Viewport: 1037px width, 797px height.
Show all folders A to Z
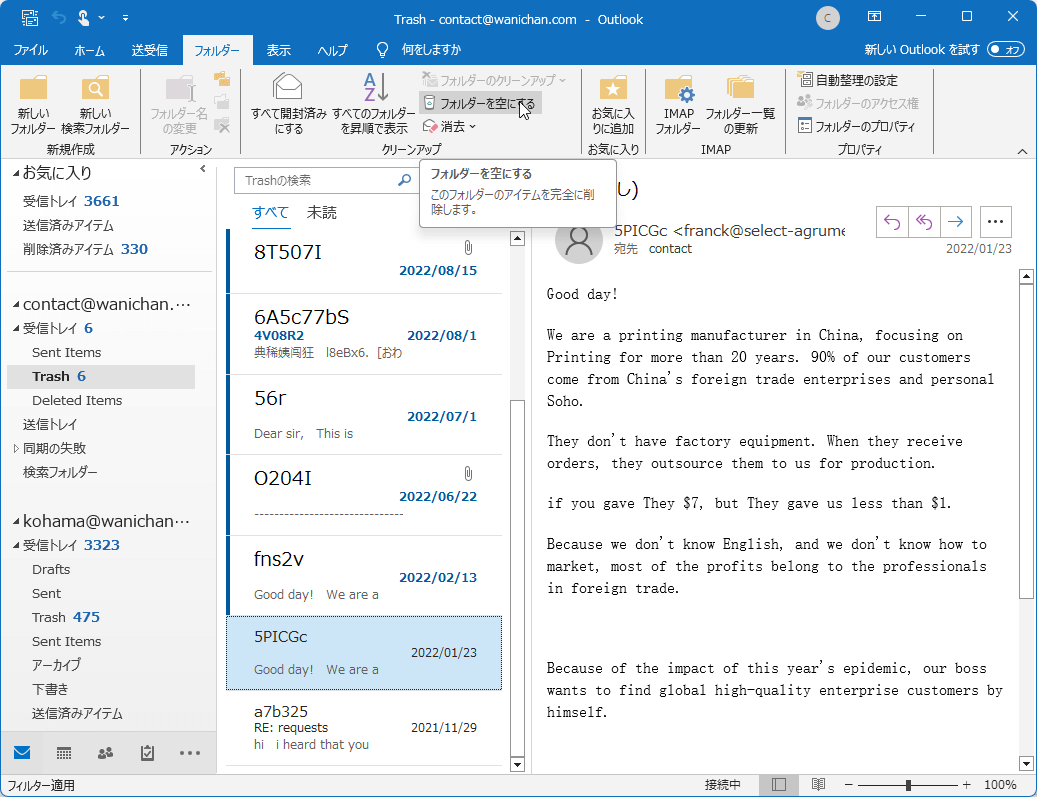click(374, 105)
